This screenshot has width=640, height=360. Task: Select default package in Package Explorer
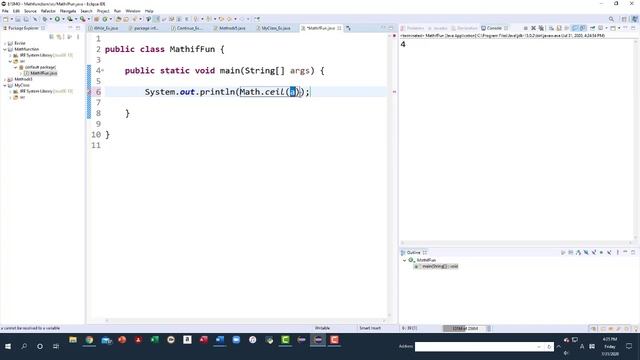40,67
